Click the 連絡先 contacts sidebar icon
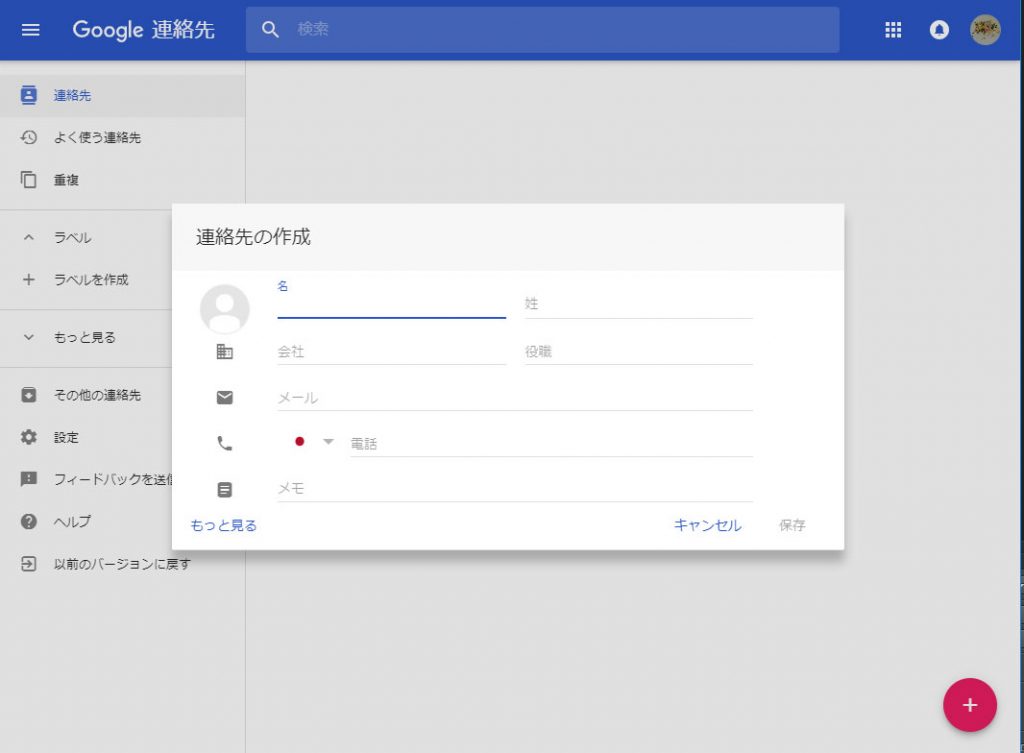This screenshot has width=1024, height=753. point(29,95)
